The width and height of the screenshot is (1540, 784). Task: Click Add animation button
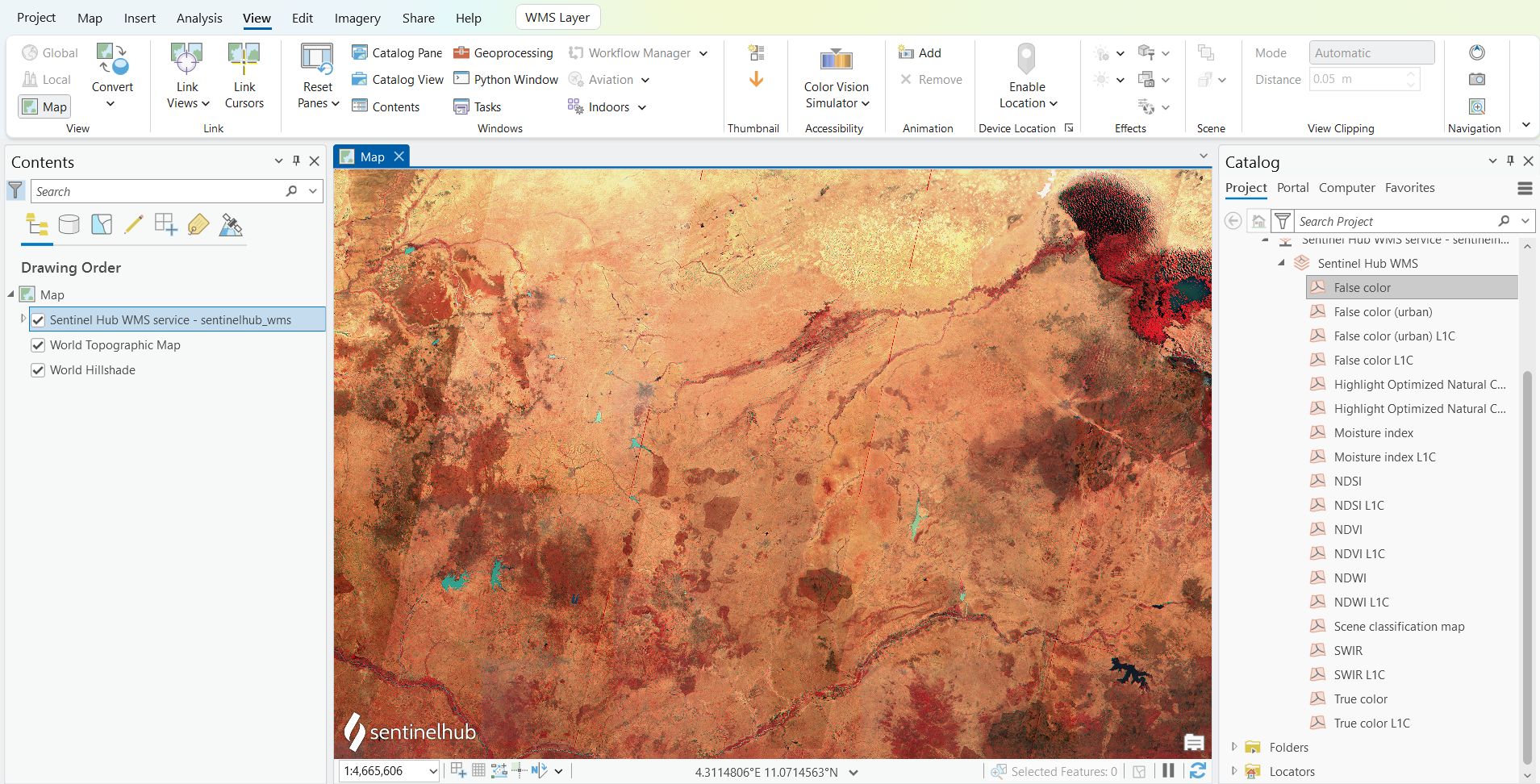(x=920, y=52)
